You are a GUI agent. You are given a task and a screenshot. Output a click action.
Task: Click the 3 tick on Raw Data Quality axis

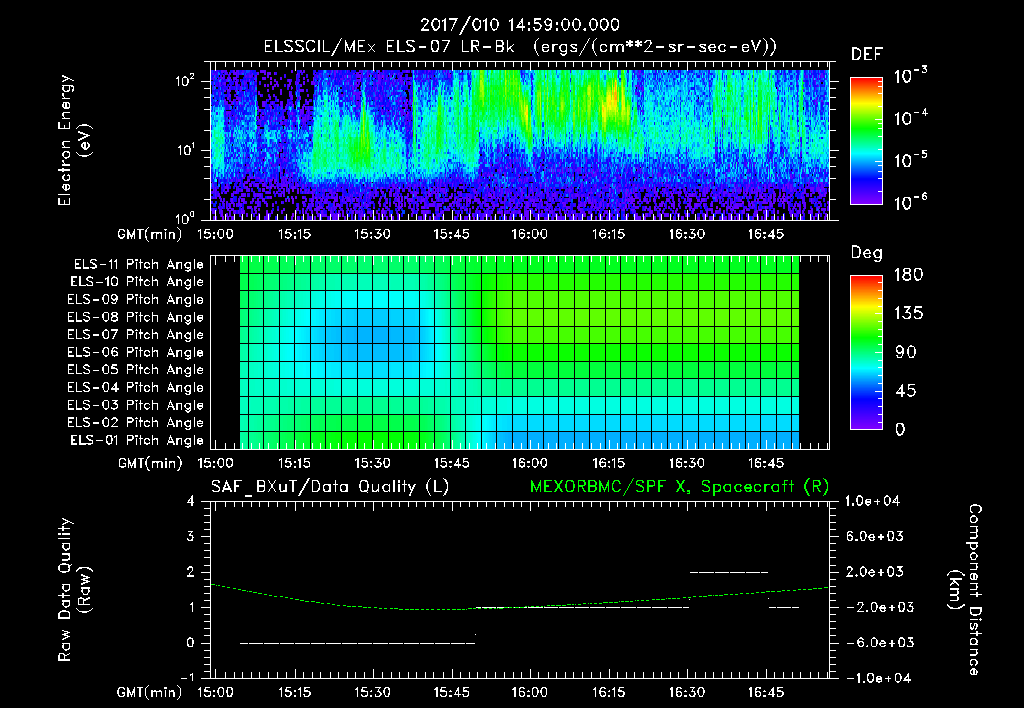click(x=191, y=537)
